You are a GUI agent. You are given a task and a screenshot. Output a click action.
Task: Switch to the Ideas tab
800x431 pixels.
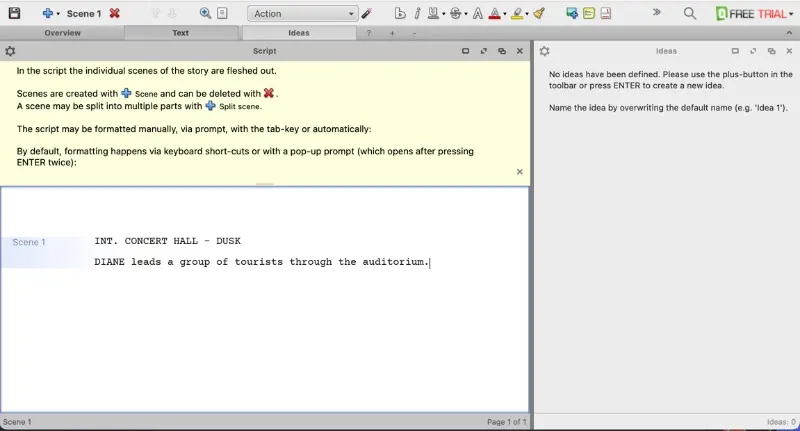point(298,33)
